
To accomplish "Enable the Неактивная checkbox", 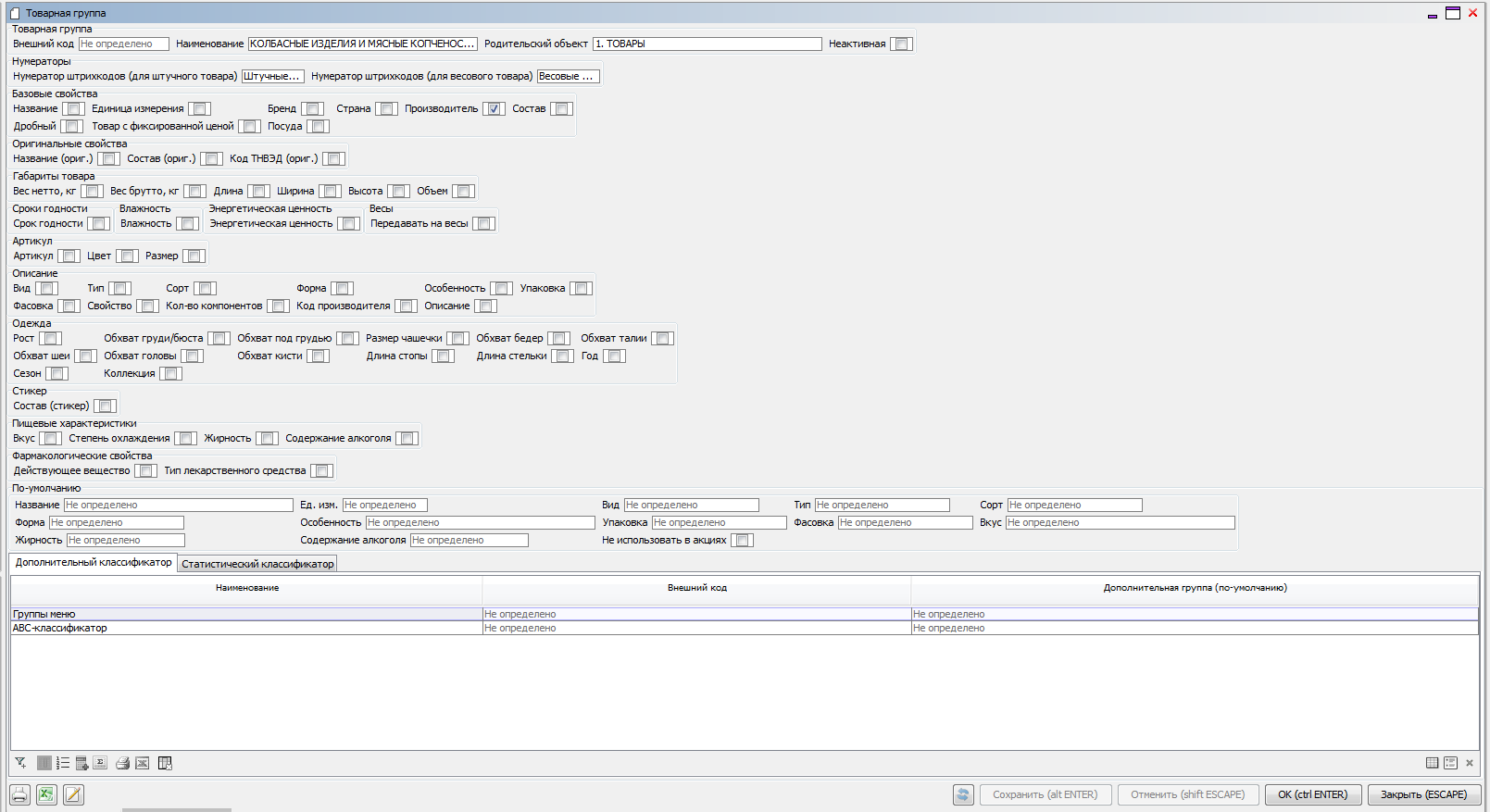I will pos(901,44).
